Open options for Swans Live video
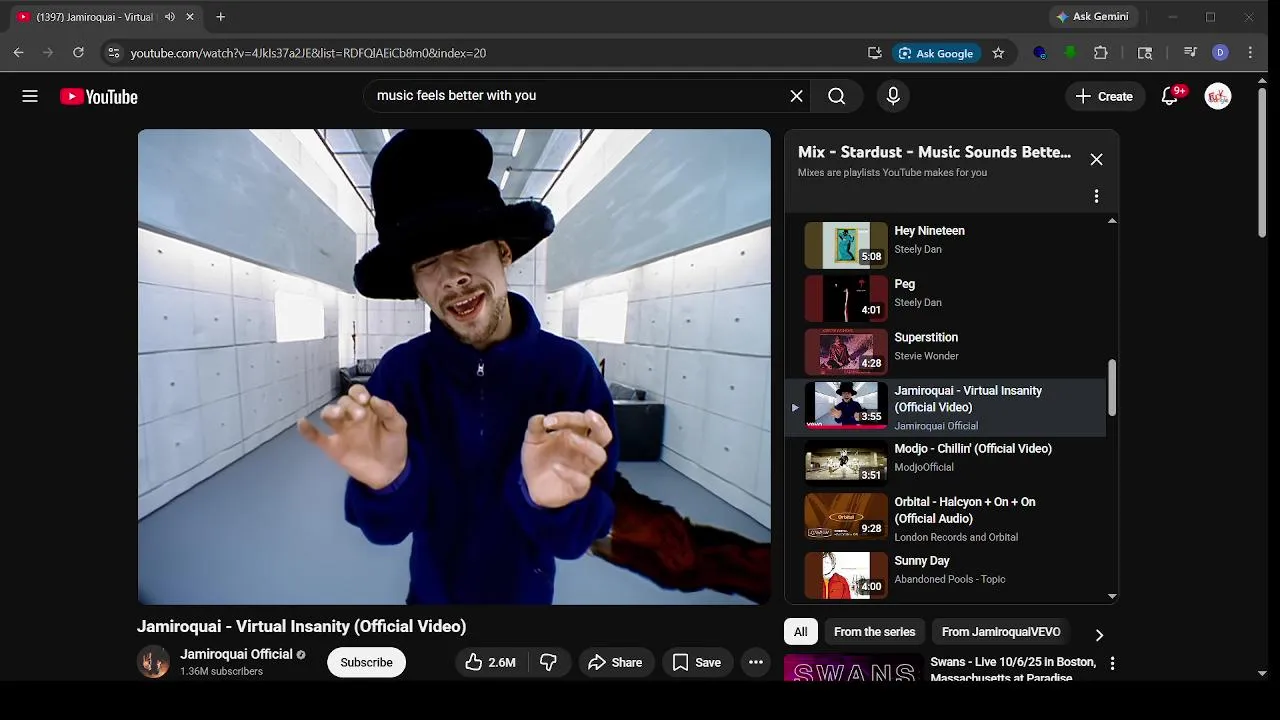Image resolution: width=1280 pixels, height=720 pixels. [1112, 663]
